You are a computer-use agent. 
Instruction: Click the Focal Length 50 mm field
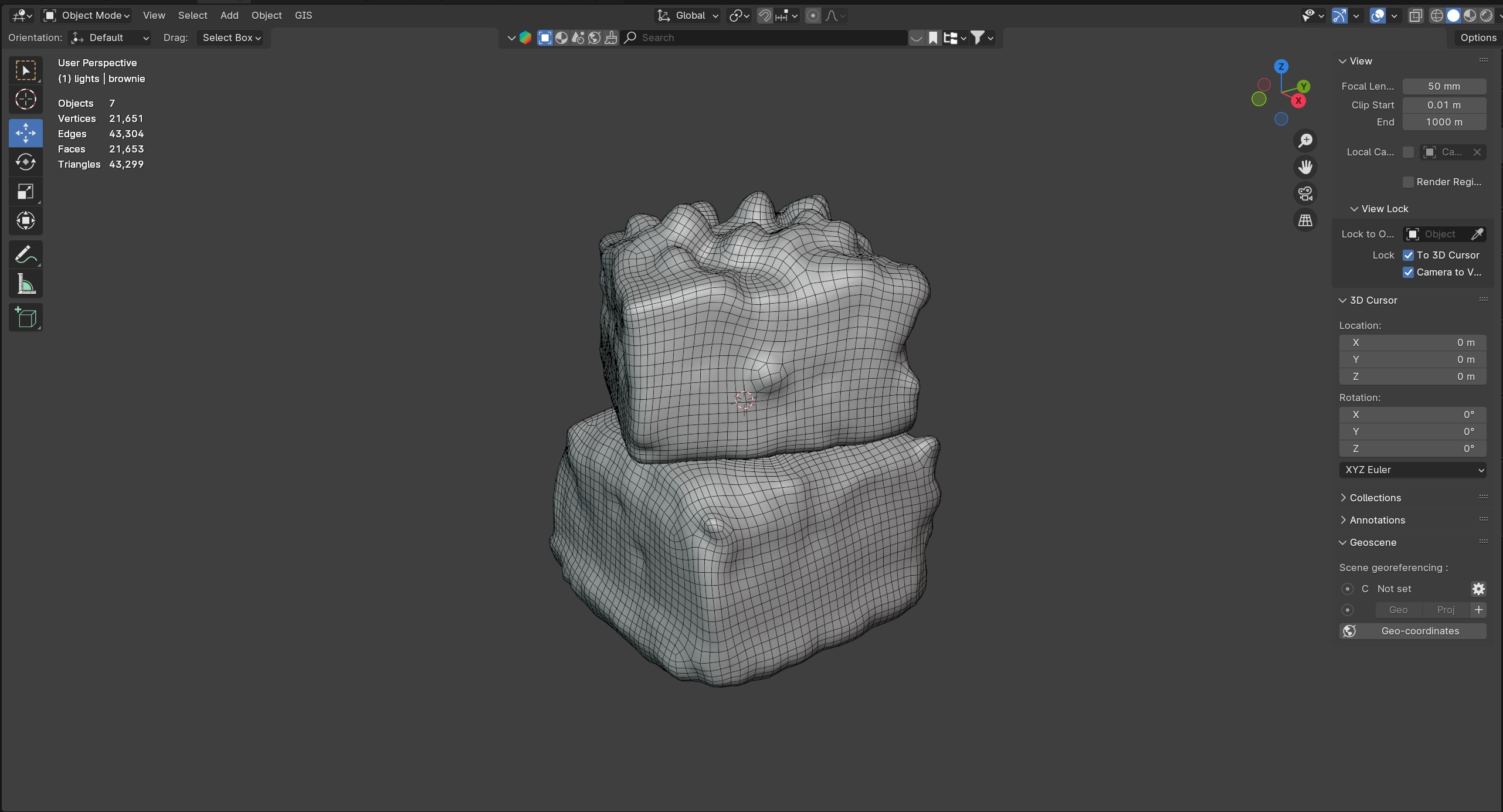pyautogui.click(x=1443, y=86)
